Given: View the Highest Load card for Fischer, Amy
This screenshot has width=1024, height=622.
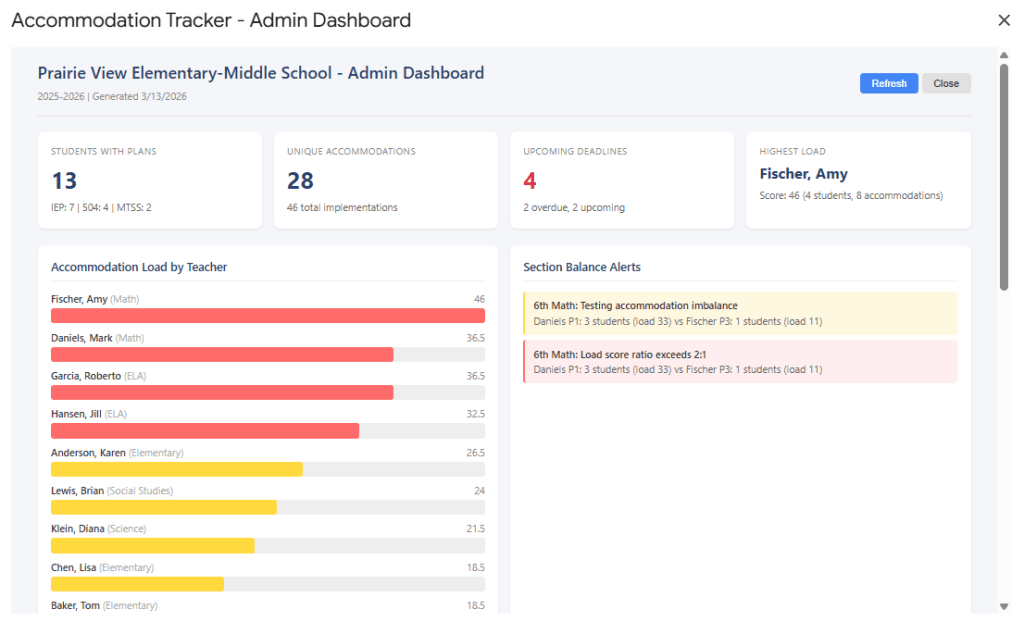Looking at the screenshot, I should pos(858,180).
